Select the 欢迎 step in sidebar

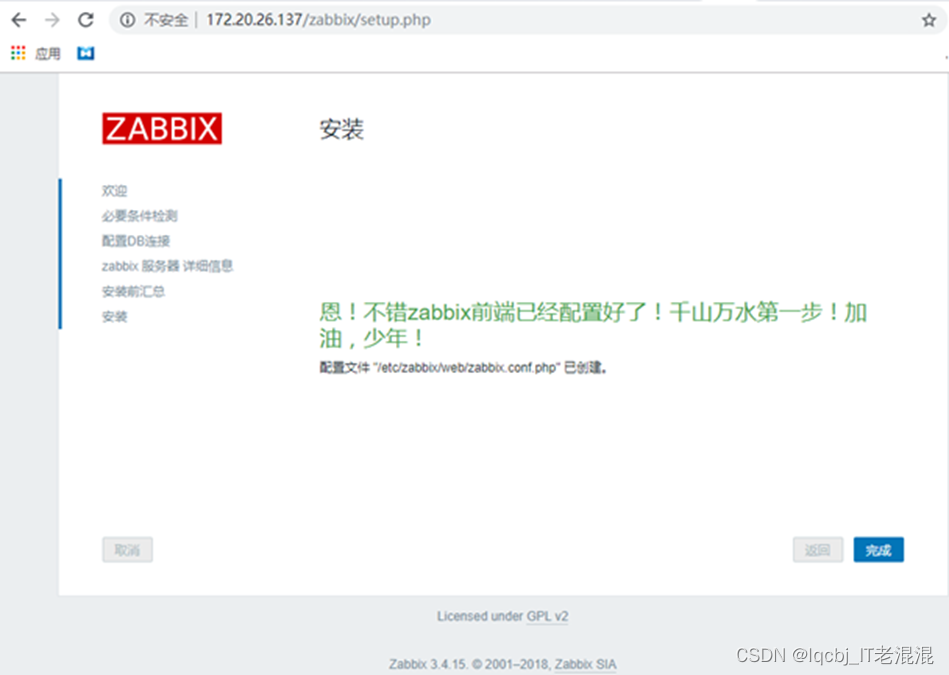pos(114,191)
